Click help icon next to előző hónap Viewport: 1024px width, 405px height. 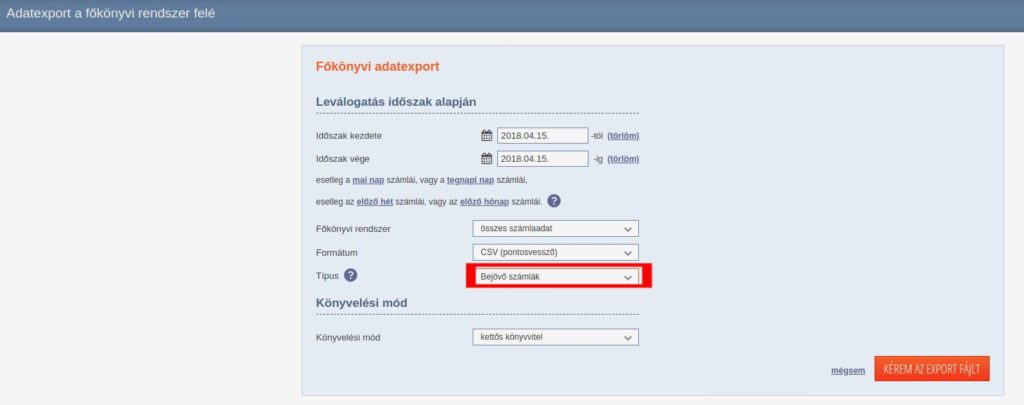click(x=554, y=201)
